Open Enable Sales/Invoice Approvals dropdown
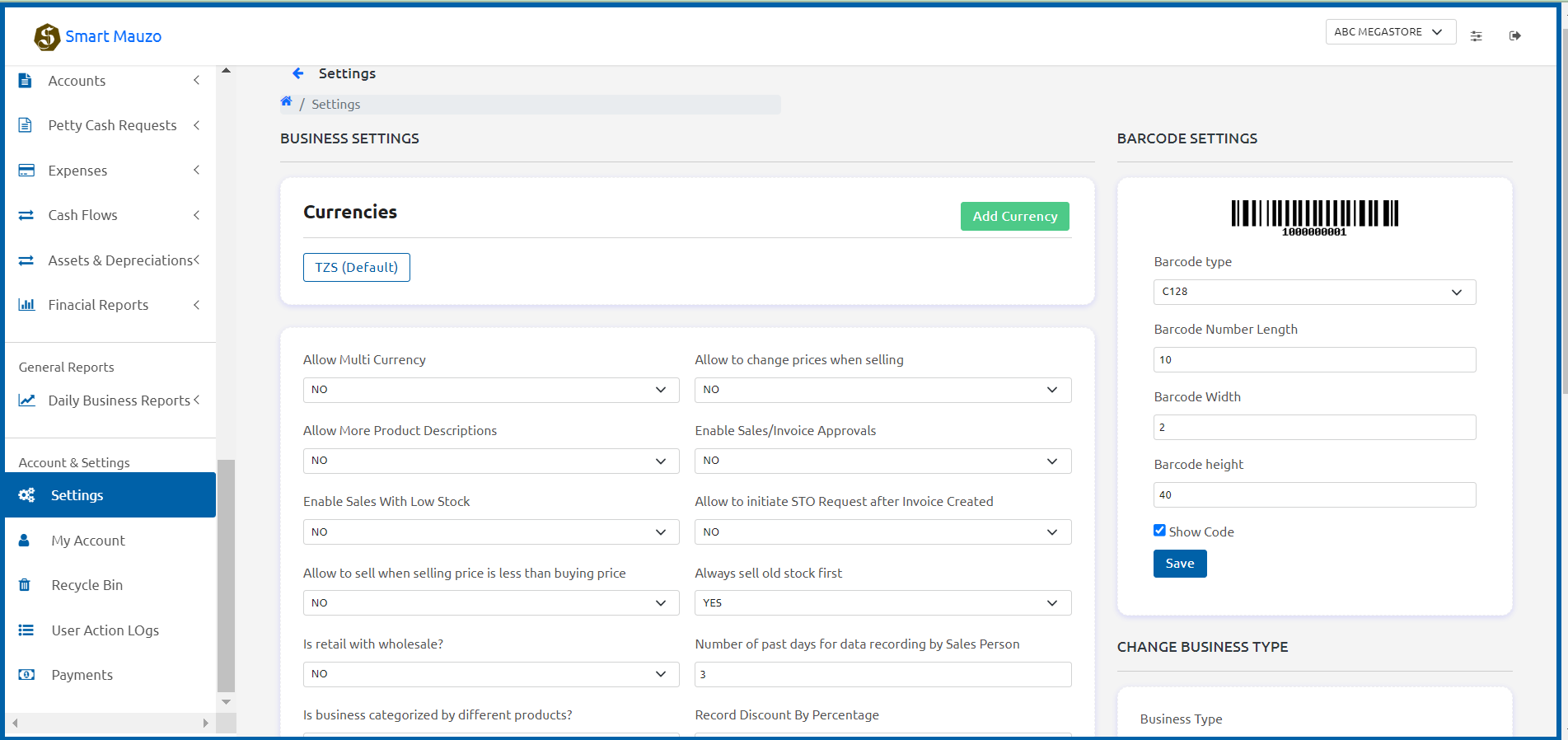1568x740 pixels. pyautogui.click(x=883, y=461)
